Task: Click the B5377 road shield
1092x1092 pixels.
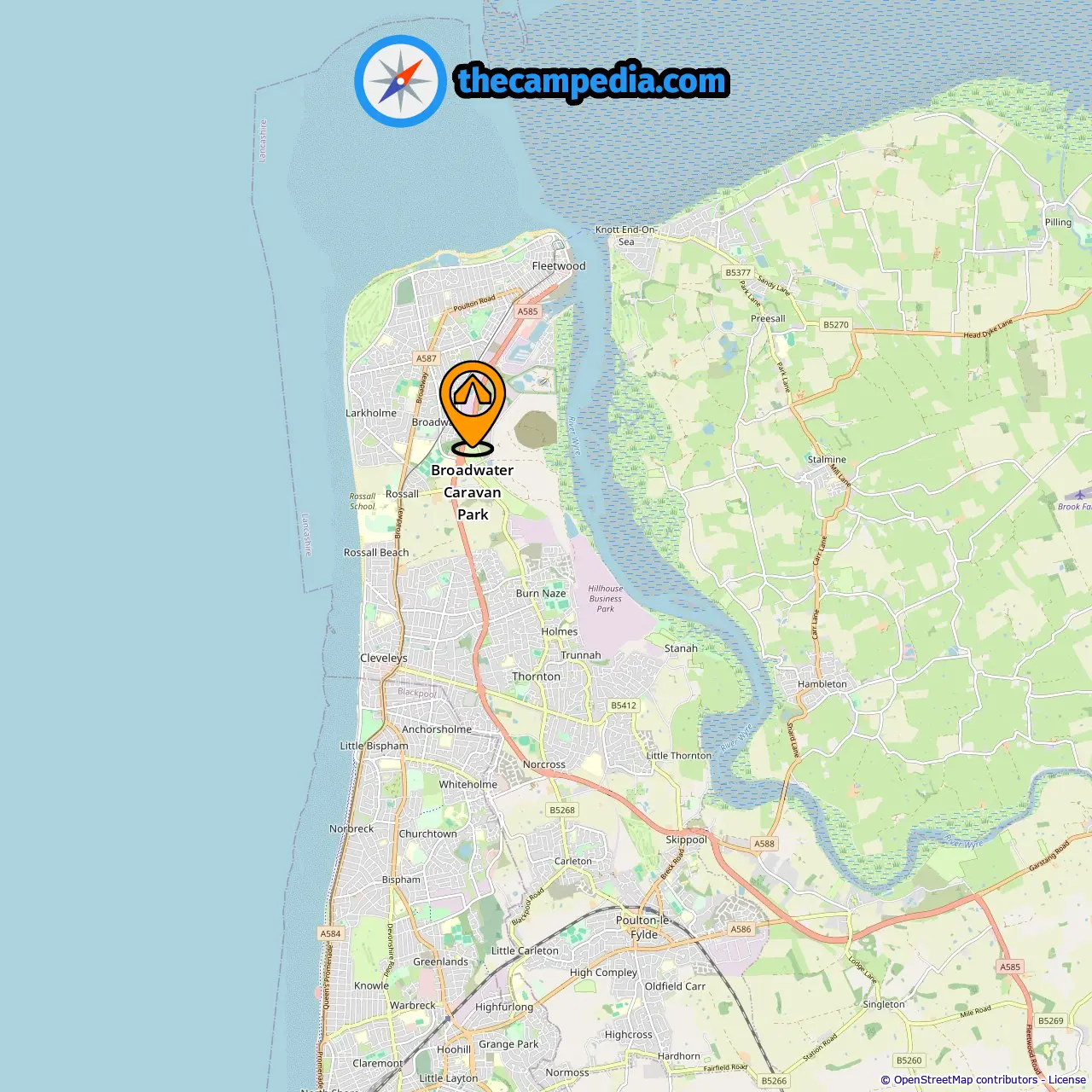Action: (738, 272)
